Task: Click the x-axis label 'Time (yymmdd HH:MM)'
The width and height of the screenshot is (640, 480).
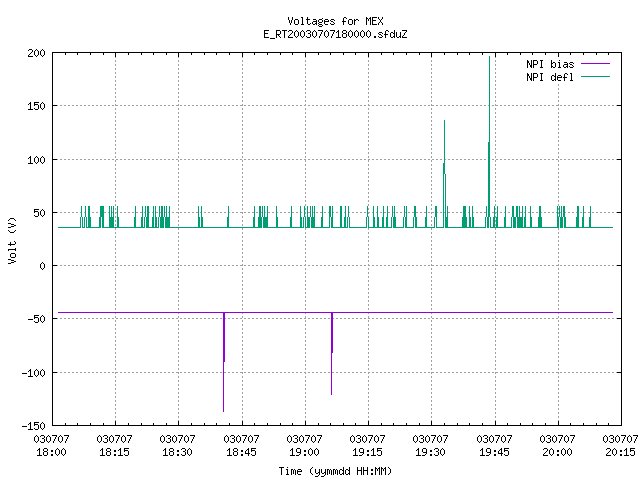Action: [x=335, y=471]
